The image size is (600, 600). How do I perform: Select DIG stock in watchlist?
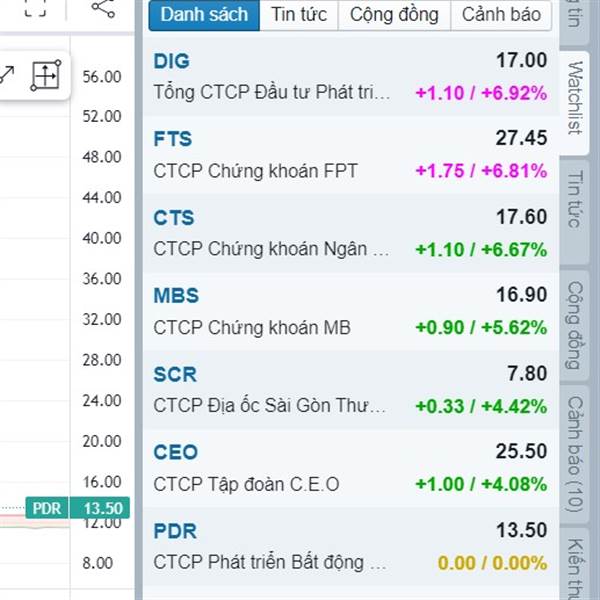click(x=350, y=77)
